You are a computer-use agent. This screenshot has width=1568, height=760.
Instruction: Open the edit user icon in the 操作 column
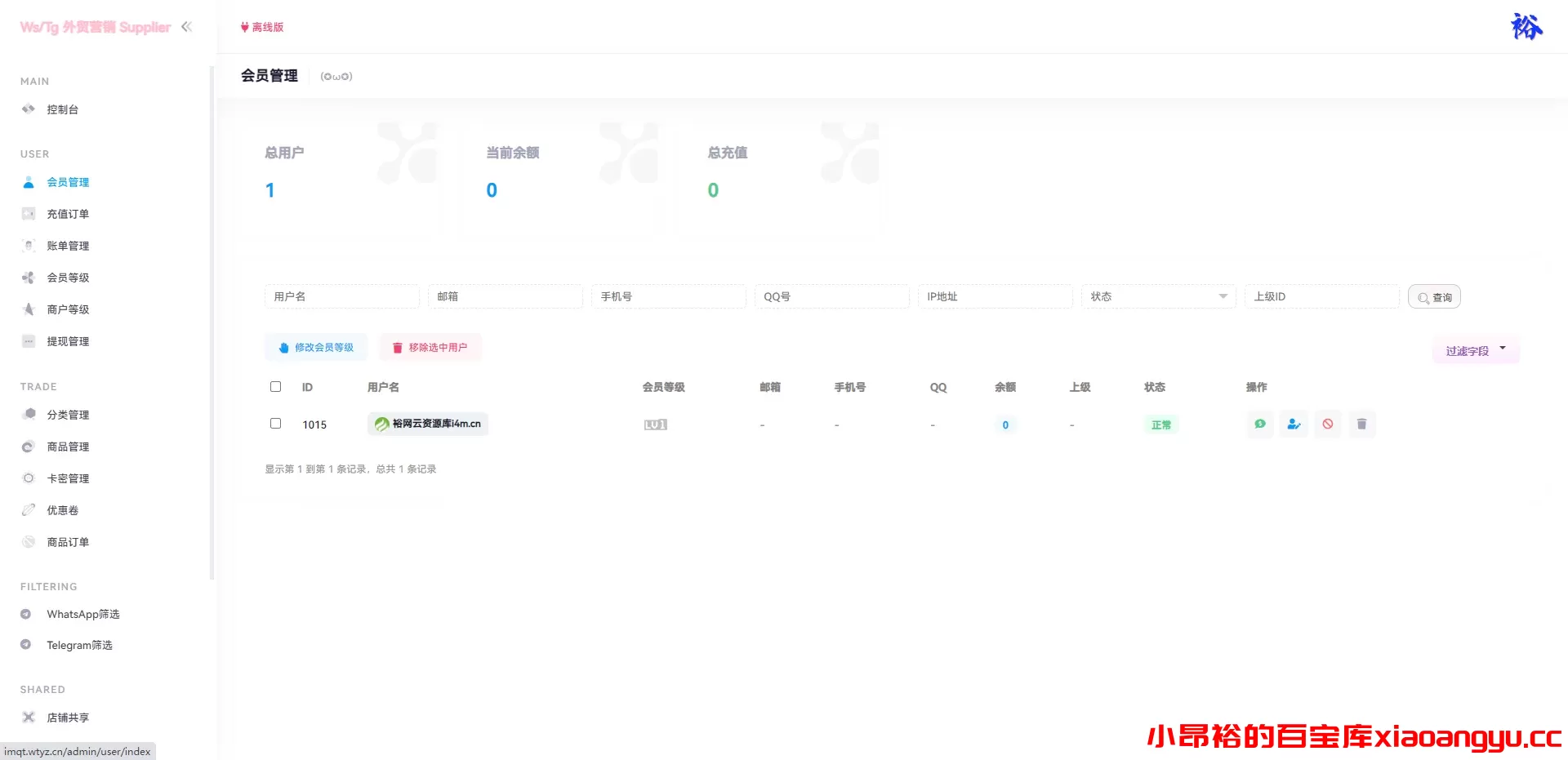1293,424
